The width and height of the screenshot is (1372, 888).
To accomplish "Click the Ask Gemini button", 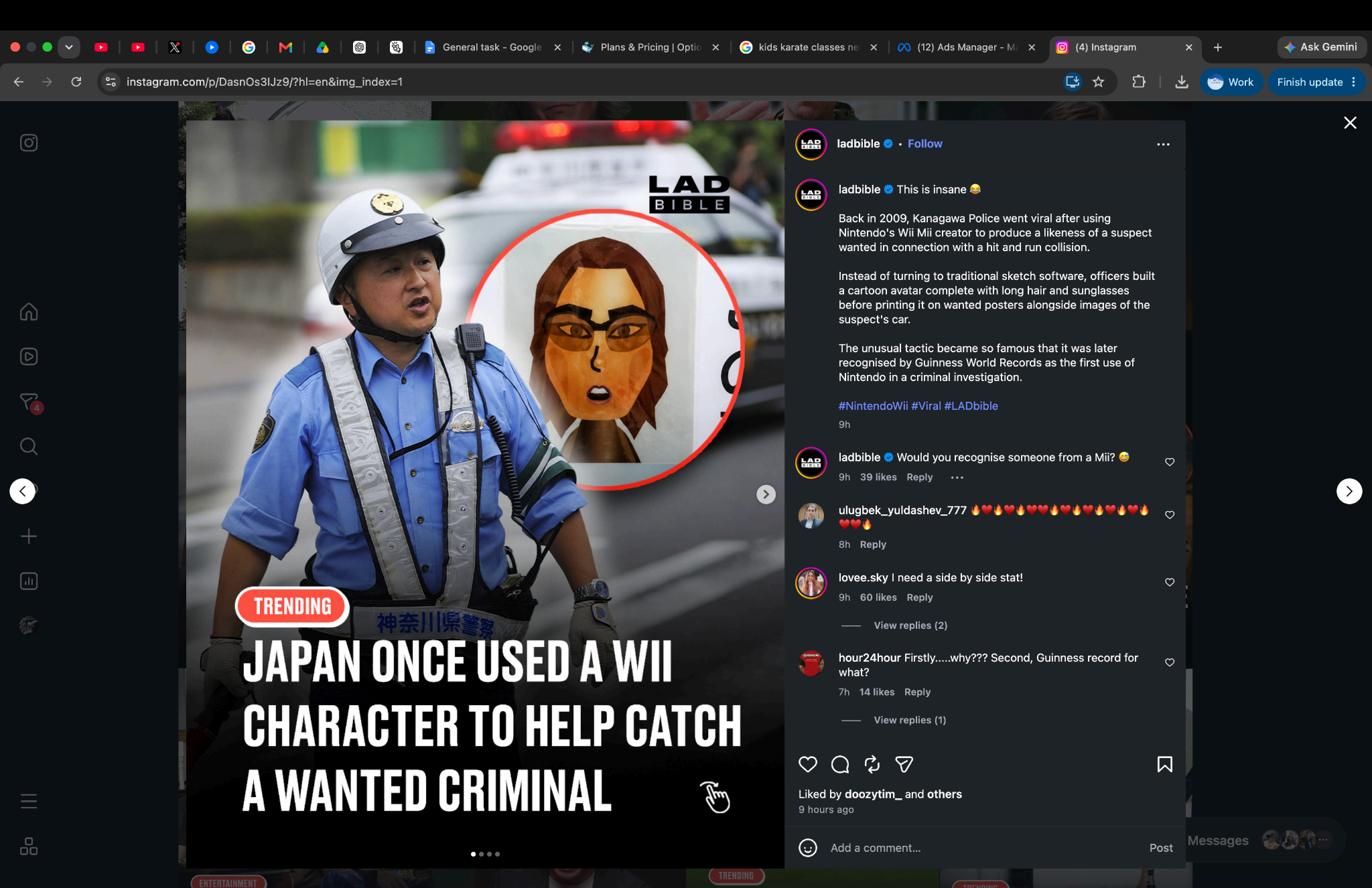I will tap(1321, 47).
